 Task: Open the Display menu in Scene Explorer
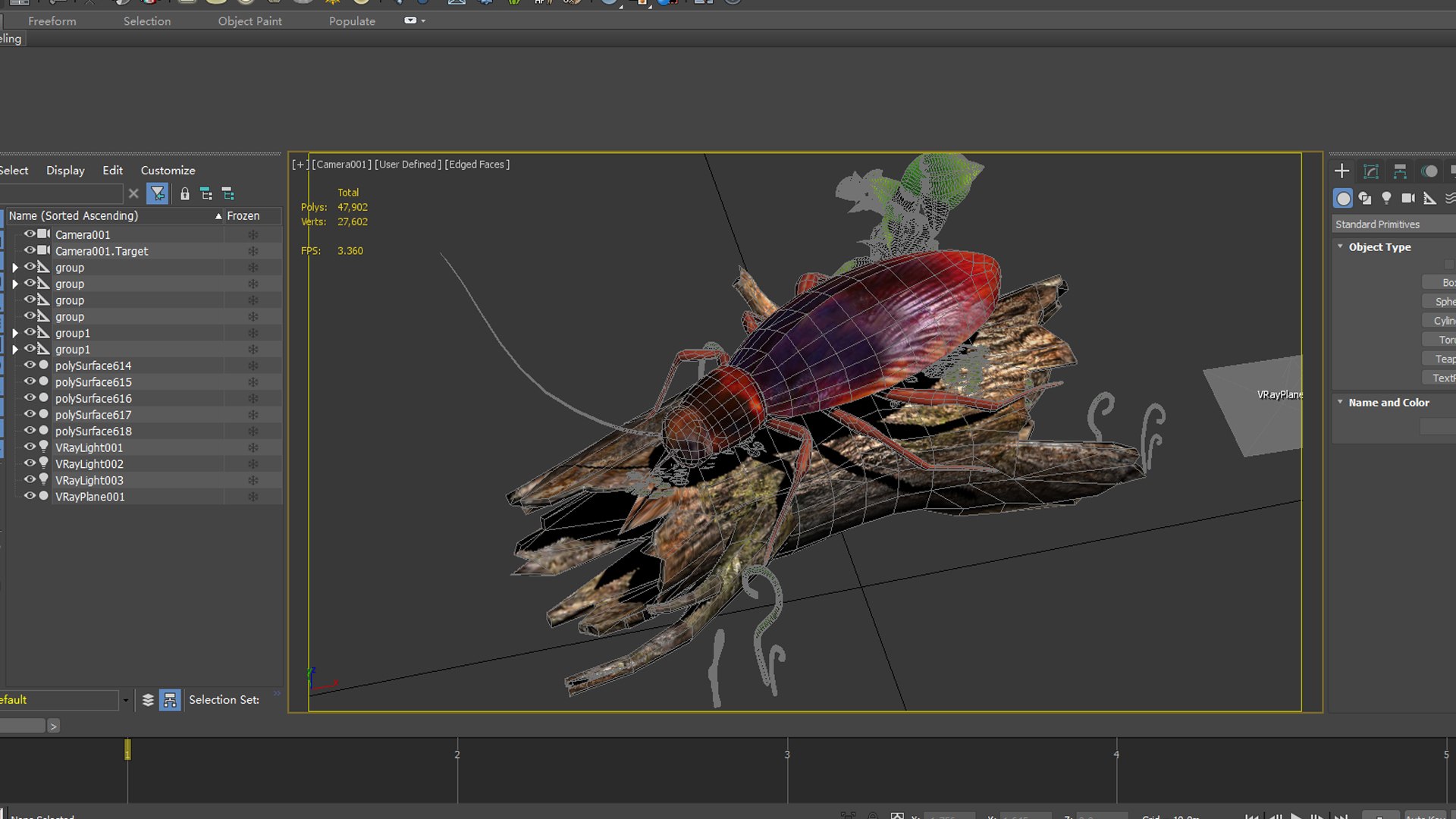65,171
